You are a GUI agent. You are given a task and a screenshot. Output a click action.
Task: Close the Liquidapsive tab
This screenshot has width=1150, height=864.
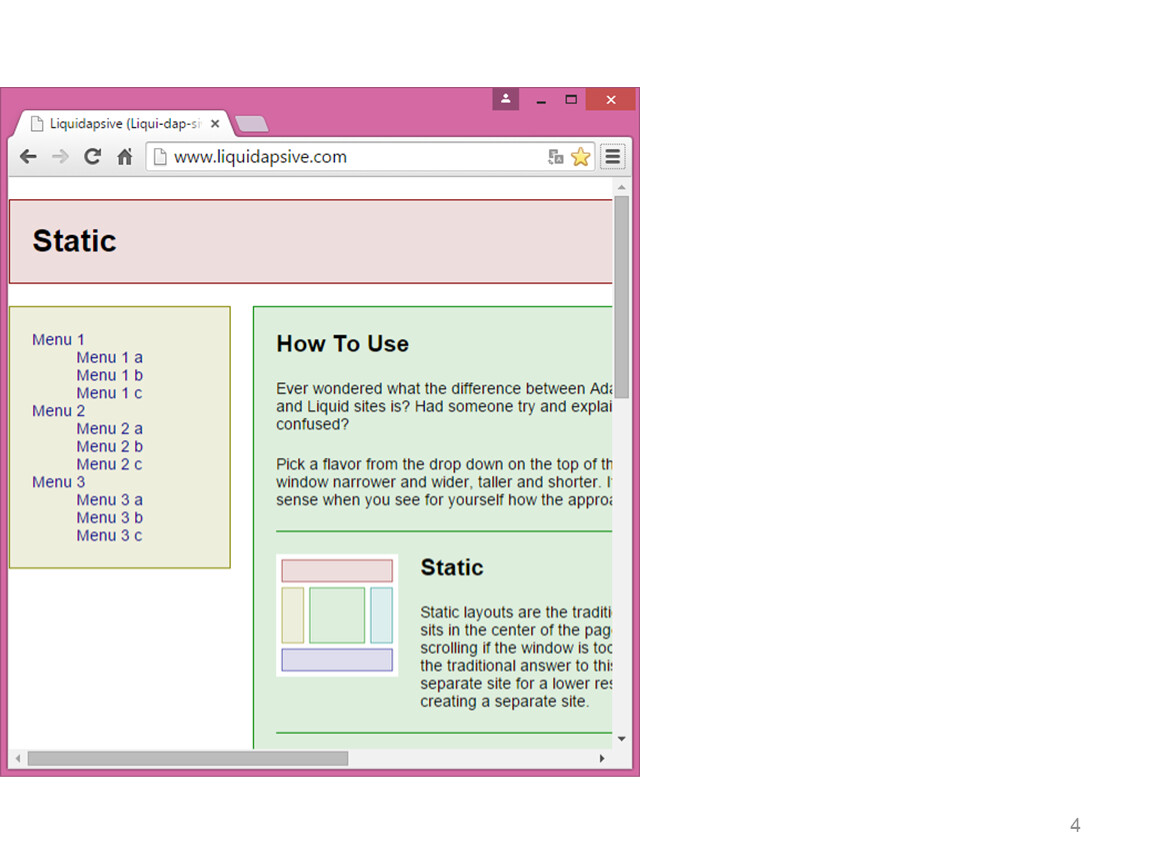[x=215, y=124]
